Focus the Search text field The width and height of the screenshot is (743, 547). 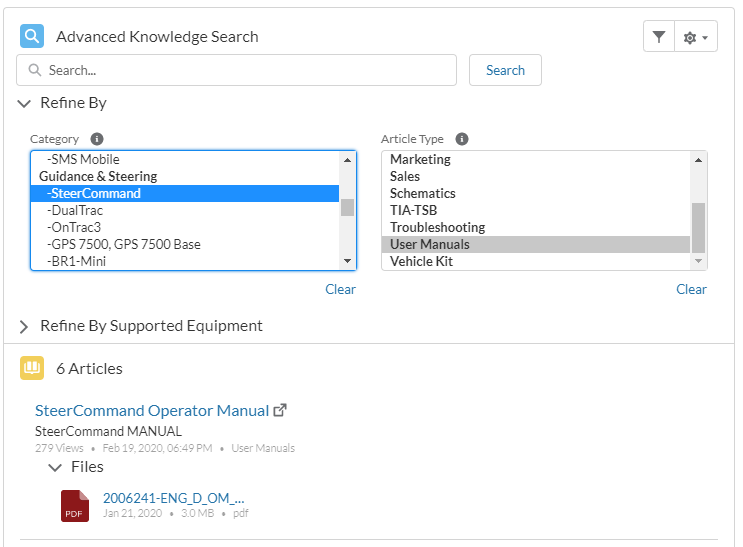pos(236,70)
